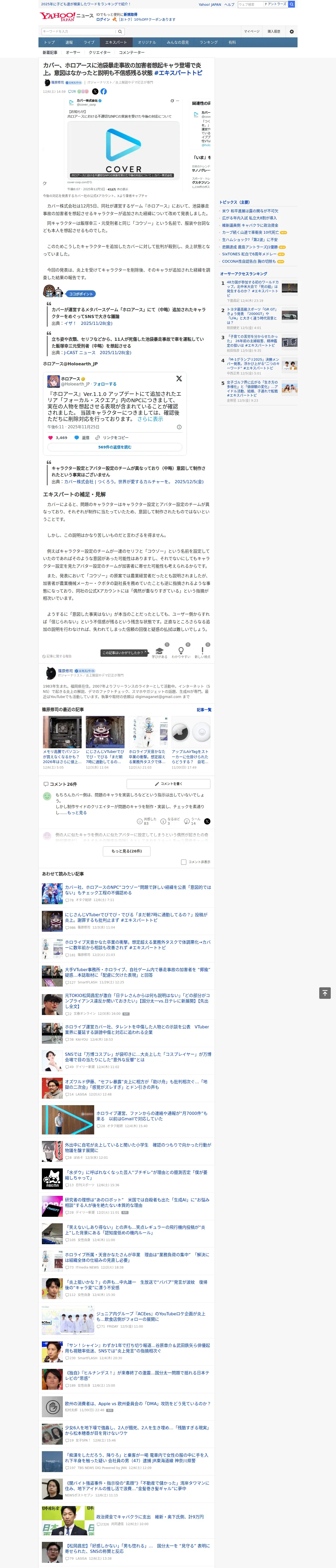Click the scroll-to-top arrow button
This screenshot has width=336, height=1568.
point(325,993)
